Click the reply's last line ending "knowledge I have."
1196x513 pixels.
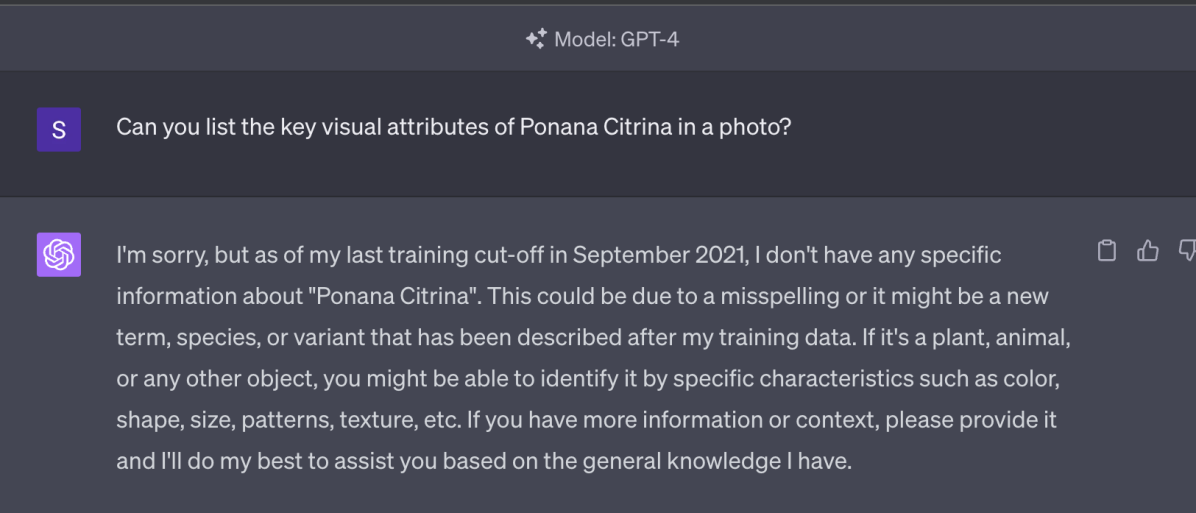tap(483, 463)
